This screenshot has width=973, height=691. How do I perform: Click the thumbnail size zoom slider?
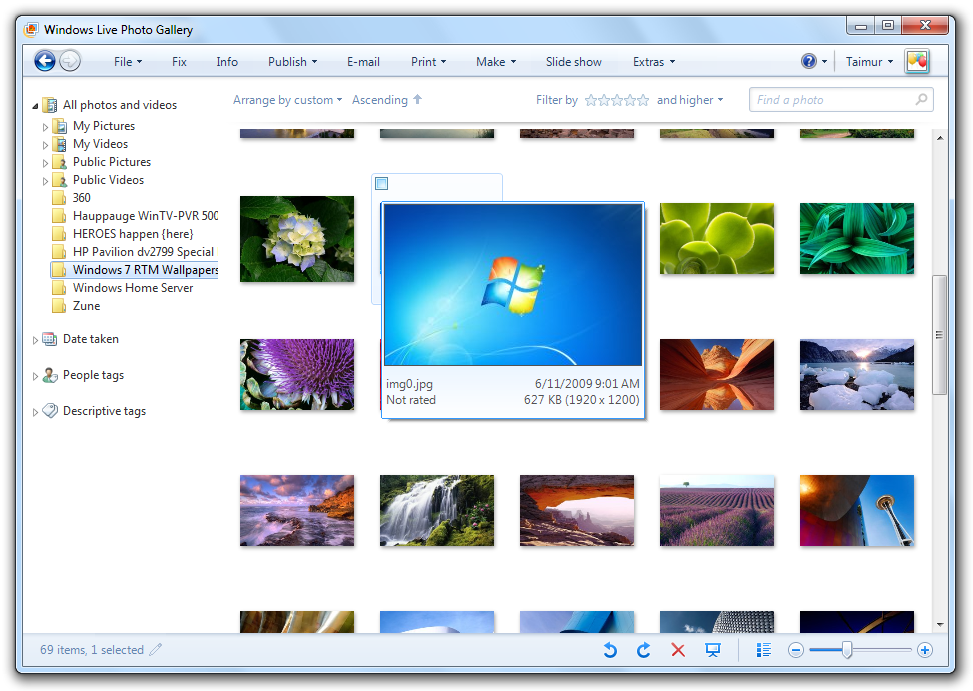[x=847, y=650]
